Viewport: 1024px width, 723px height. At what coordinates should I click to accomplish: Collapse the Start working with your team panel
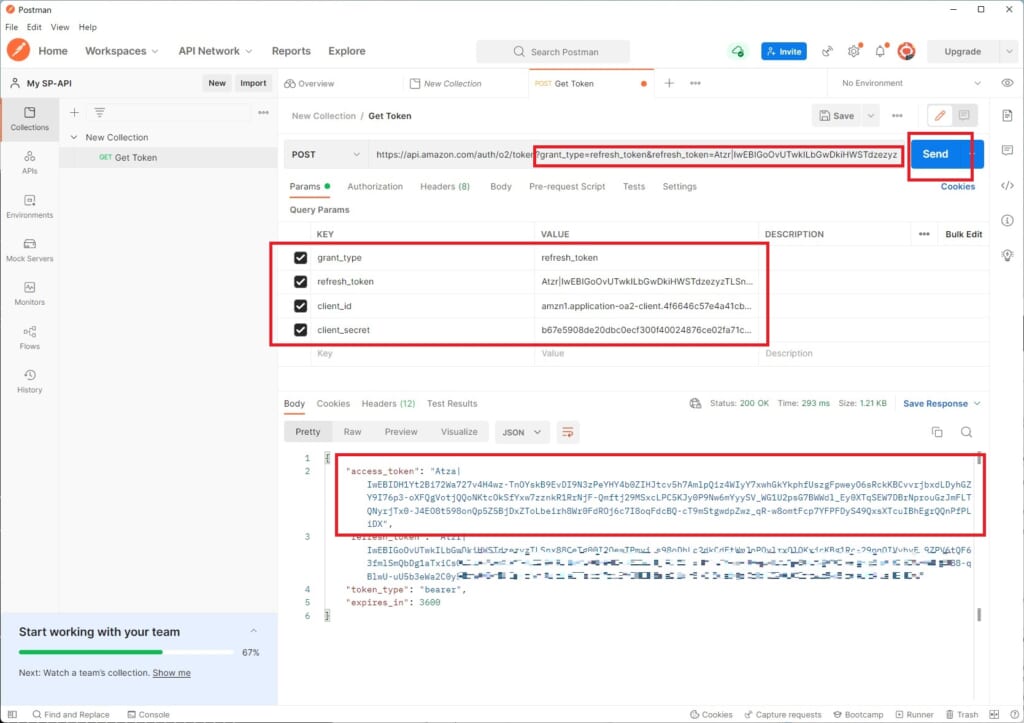253,631
